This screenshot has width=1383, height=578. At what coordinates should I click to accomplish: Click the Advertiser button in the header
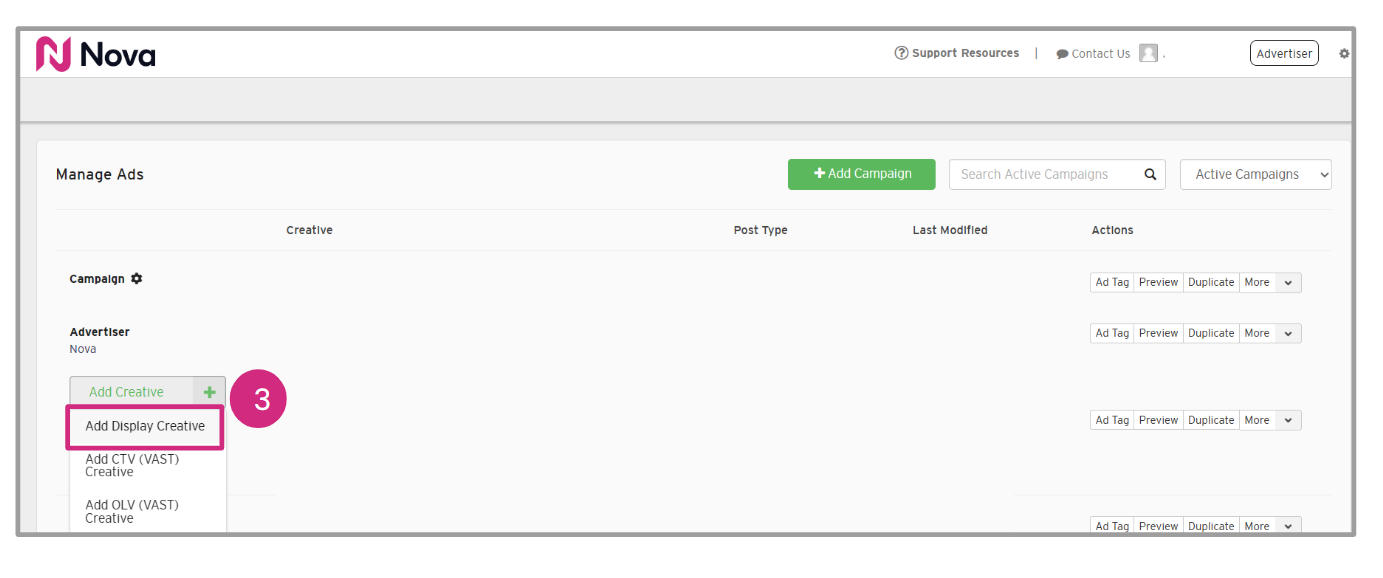pyautogui.click(x=1284, y=54)
